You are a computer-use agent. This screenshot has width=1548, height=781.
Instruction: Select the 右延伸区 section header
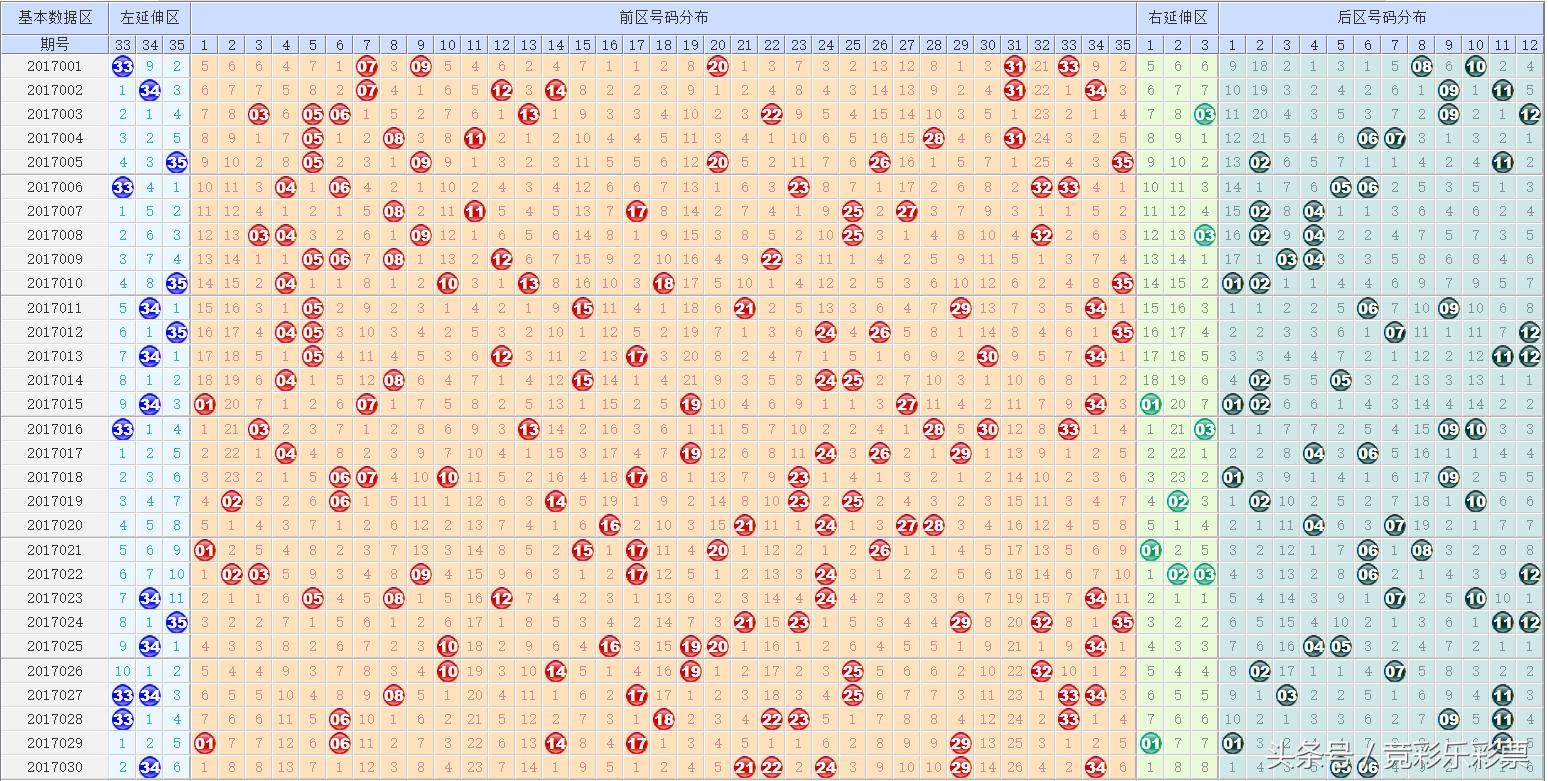1178,17
